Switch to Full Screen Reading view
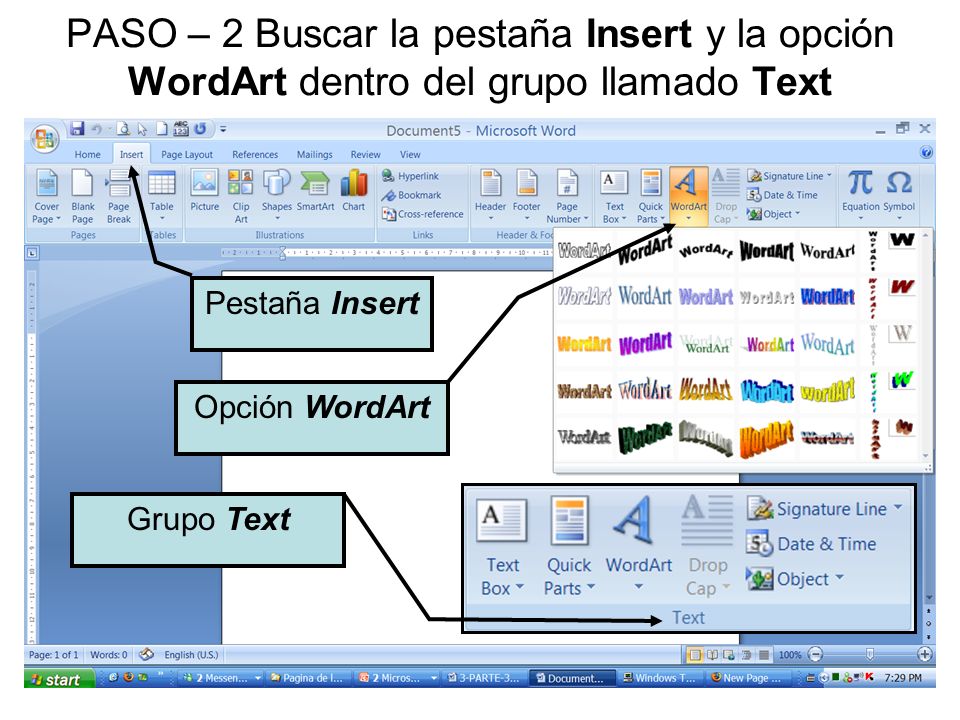 (x=712, y=655)
